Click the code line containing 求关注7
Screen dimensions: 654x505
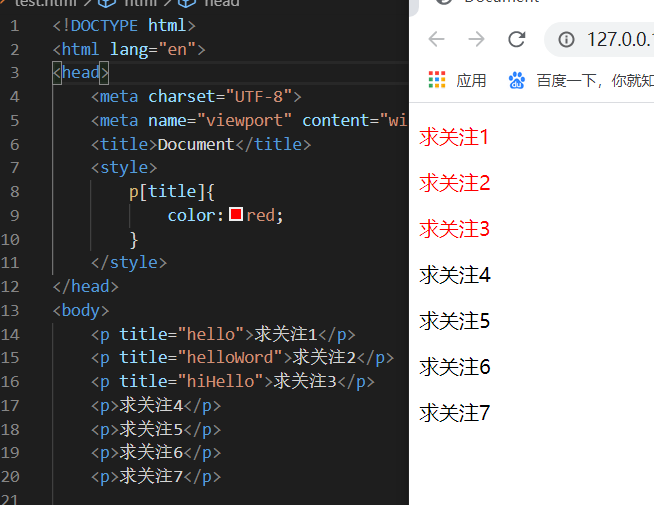click(156, 476)
